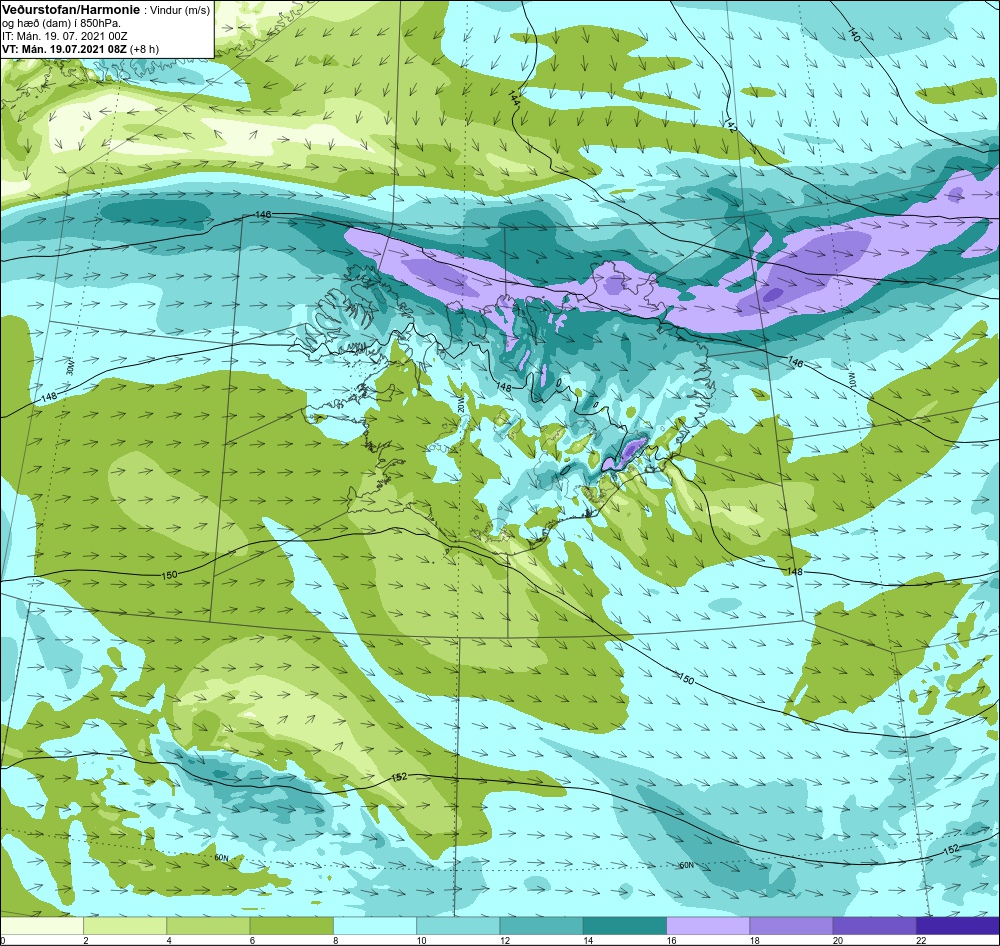Click the Veðurstofan/Harmonie title text

tap(70, 10)
